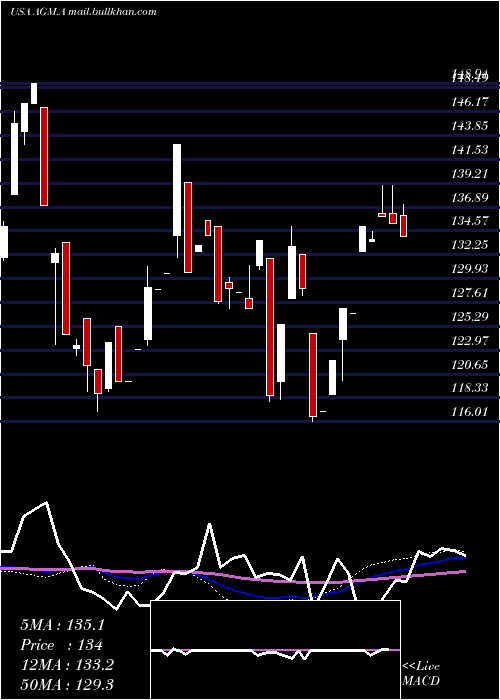Click the last red candle near 134.57
Viewport: 500px width, 700px height.
pos(404,226)
